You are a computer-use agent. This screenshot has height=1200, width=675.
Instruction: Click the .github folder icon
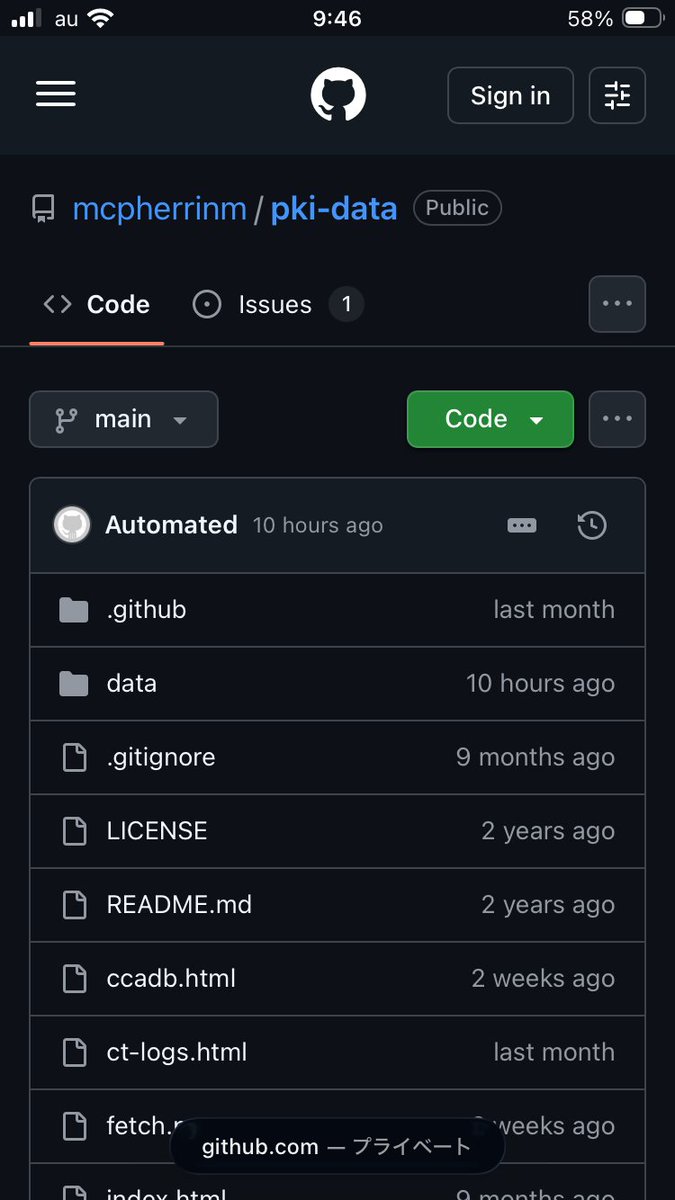click(74, 610)
